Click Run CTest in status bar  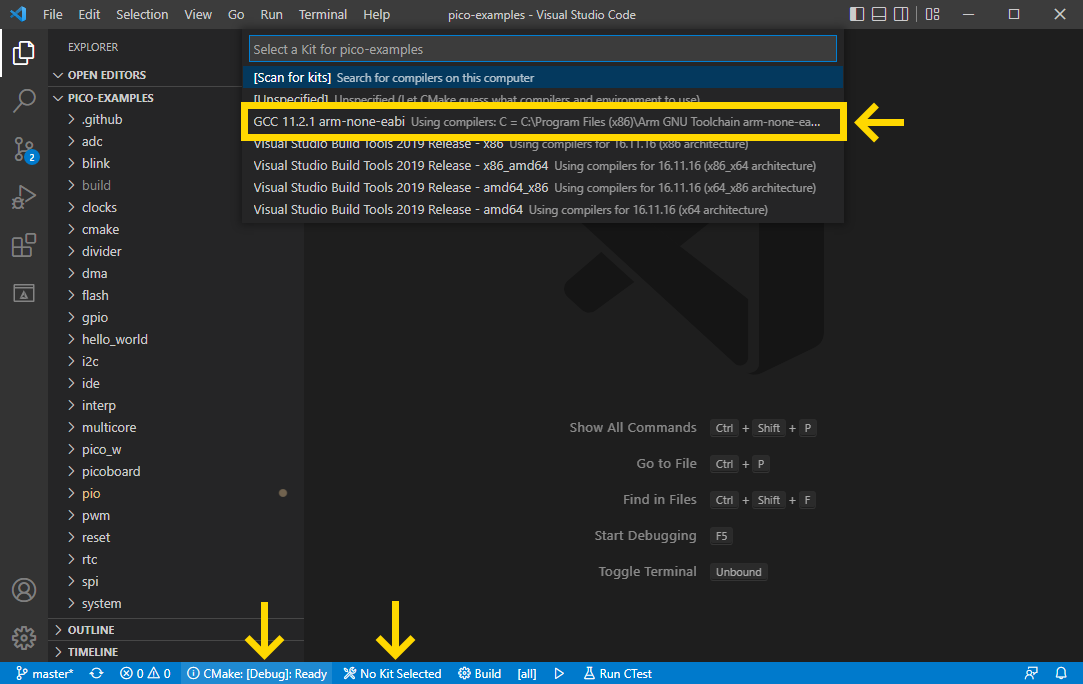click(x=617, y=673)
